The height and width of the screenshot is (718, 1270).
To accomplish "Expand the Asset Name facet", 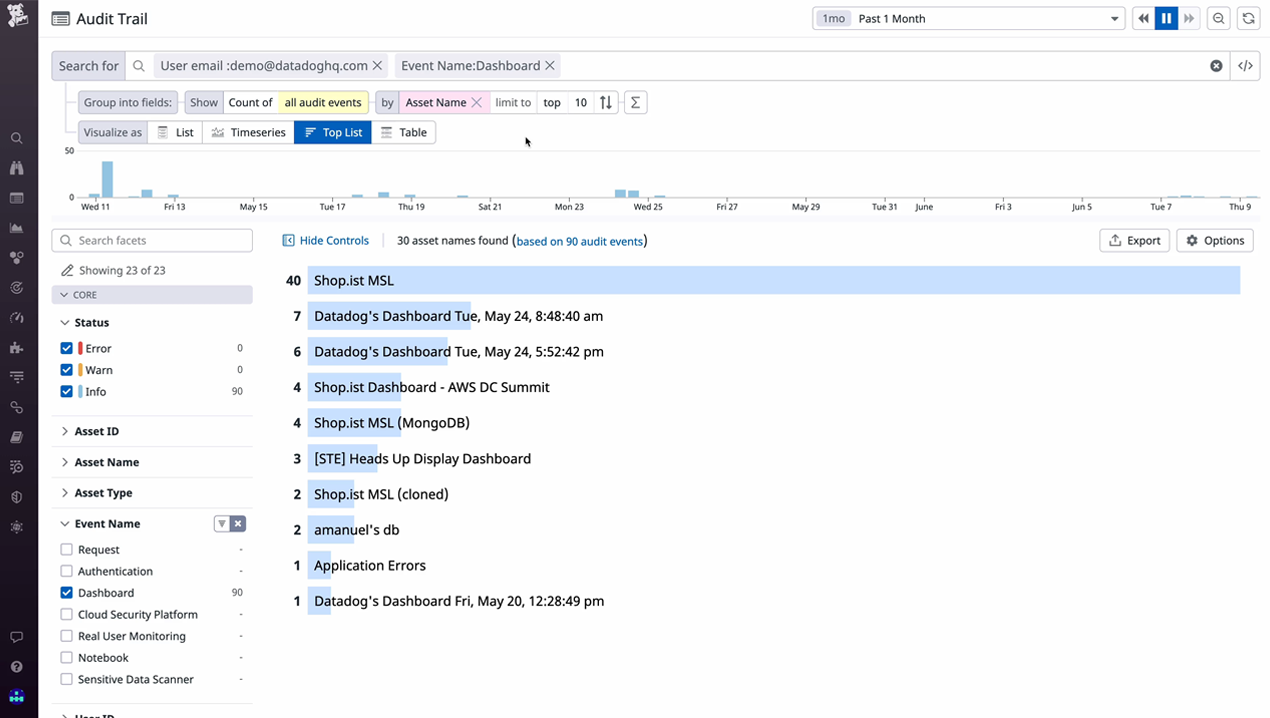I will 99,462.
